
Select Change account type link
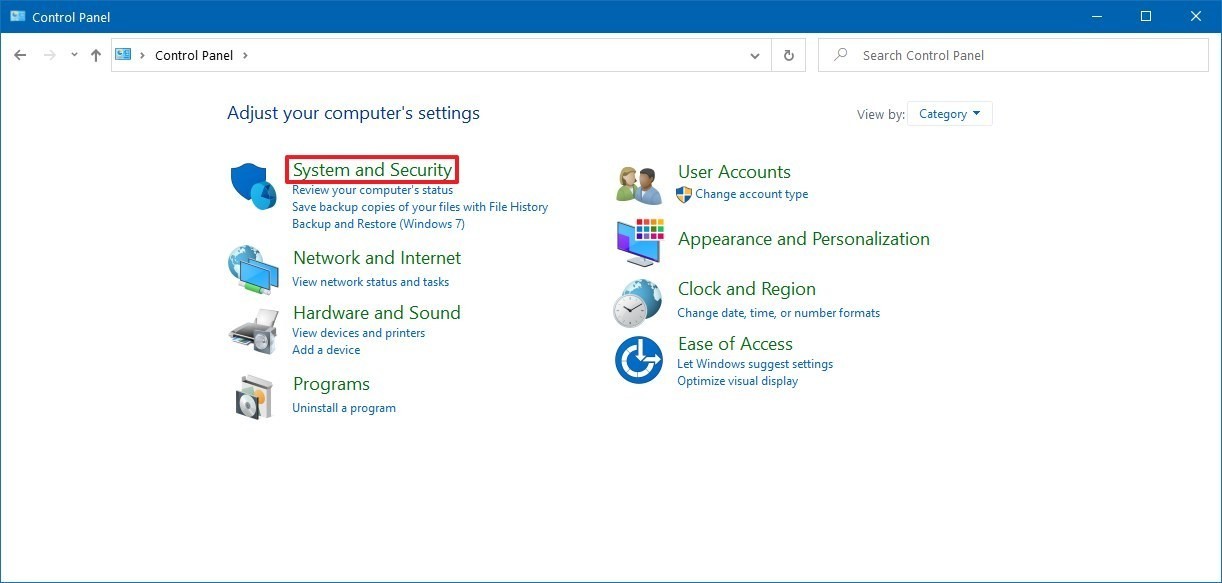click(x=752, y=194)
